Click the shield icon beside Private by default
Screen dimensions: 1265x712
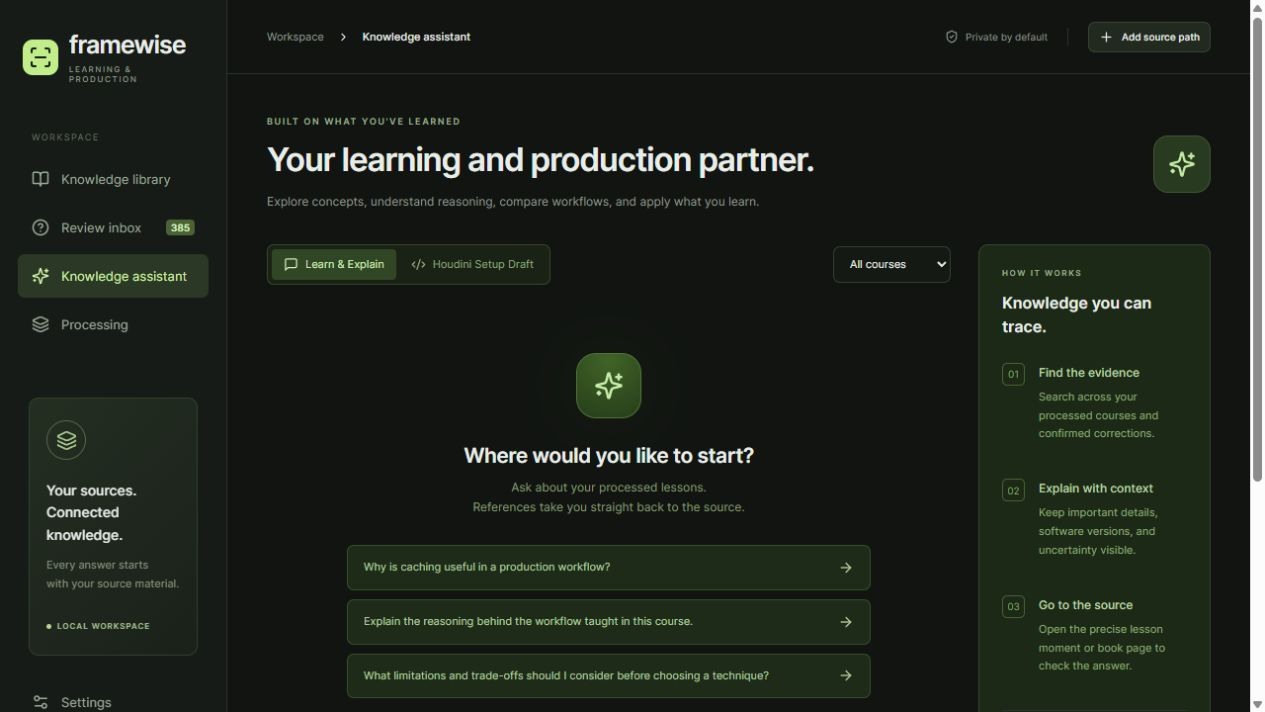click(x=951, y=37)
